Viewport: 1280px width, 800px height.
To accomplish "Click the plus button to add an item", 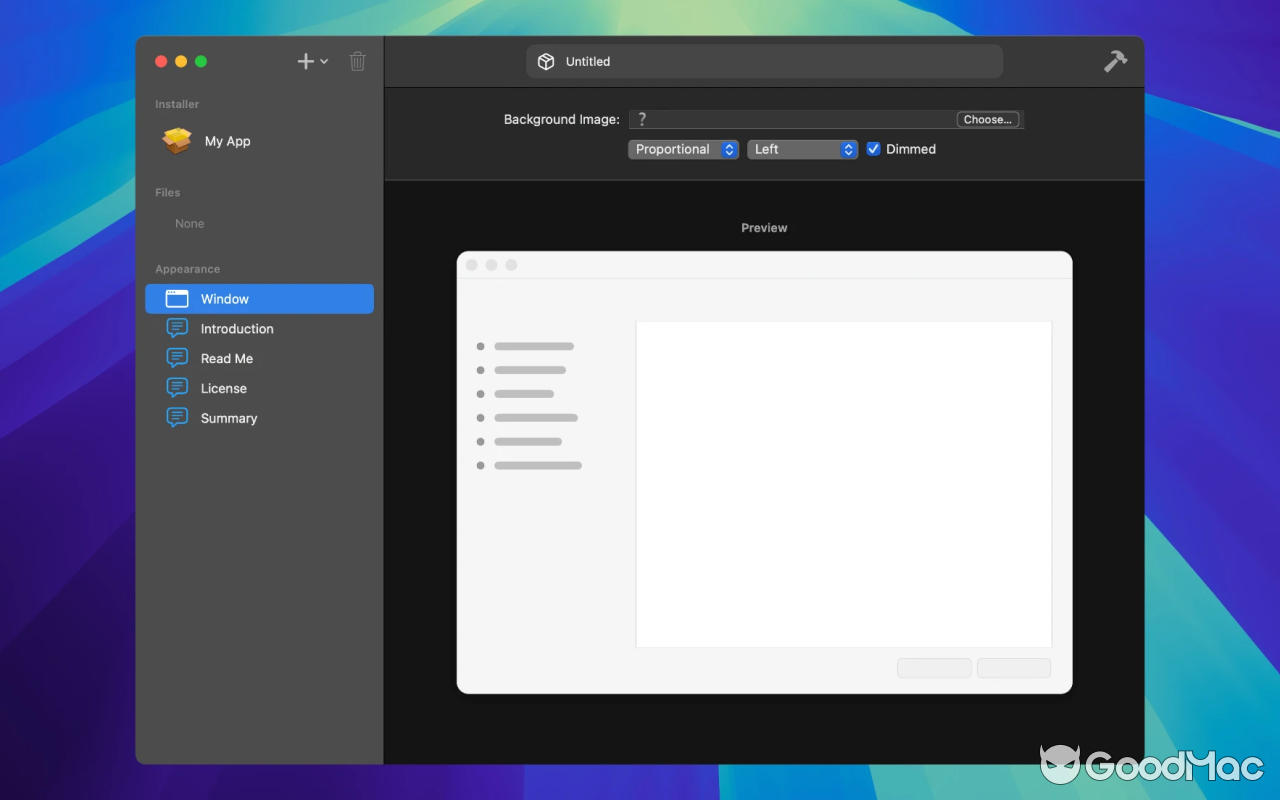I will pos(304,61).
